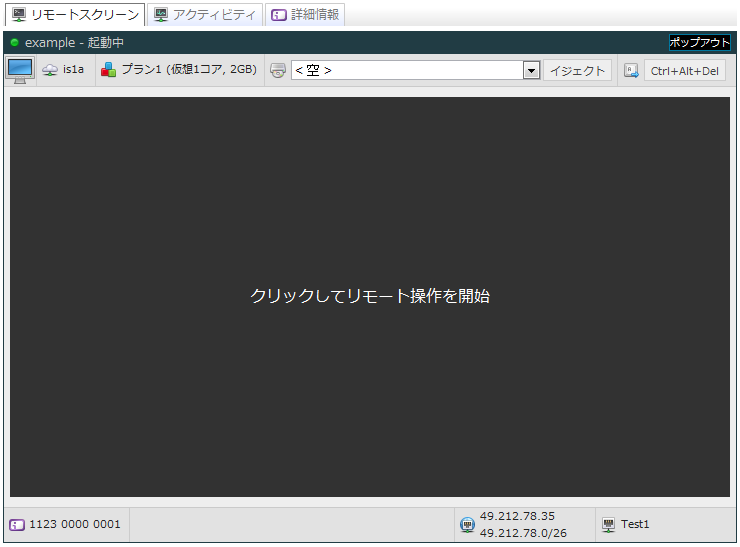Click the is1a zone icon
Image resolution: width=740 pixels, height=547 pixels.
[50, 71]
